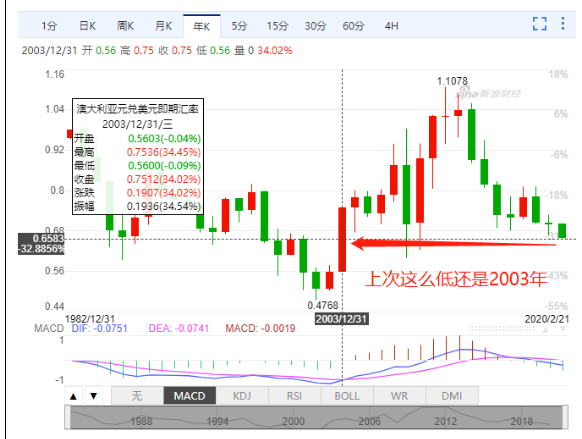This screenshot has height=439, width=582.
Task: Click the 2000 mark on the timeline navigator
Action: tap(293, 421)
